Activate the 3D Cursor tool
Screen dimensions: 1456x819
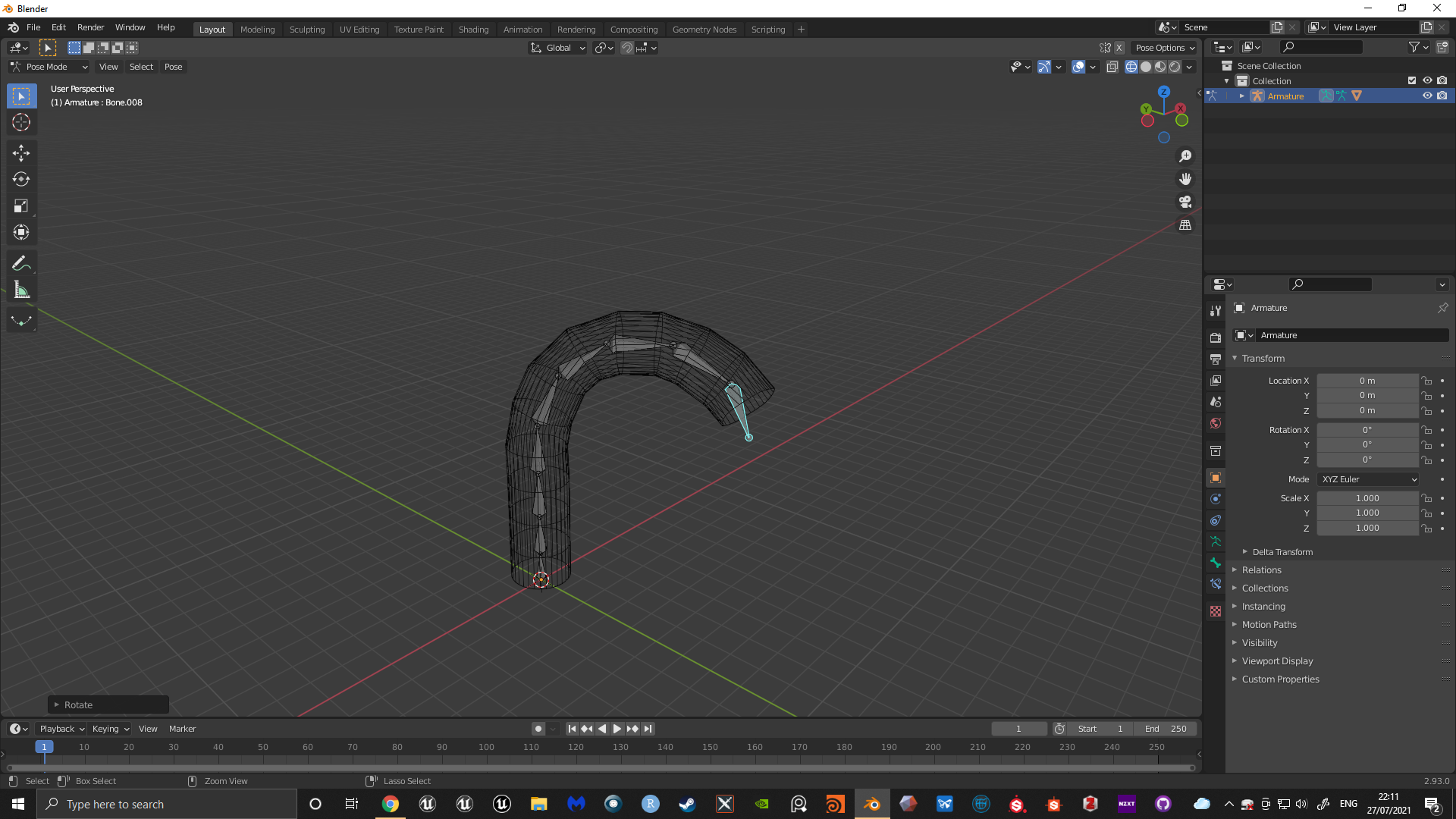(21, 122)
